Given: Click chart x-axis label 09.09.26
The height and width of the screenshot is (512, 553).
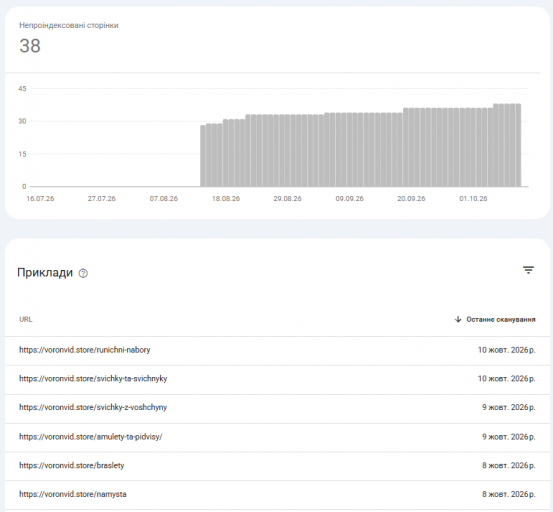Looking at the screenshot, I should [x=350, y=199].
